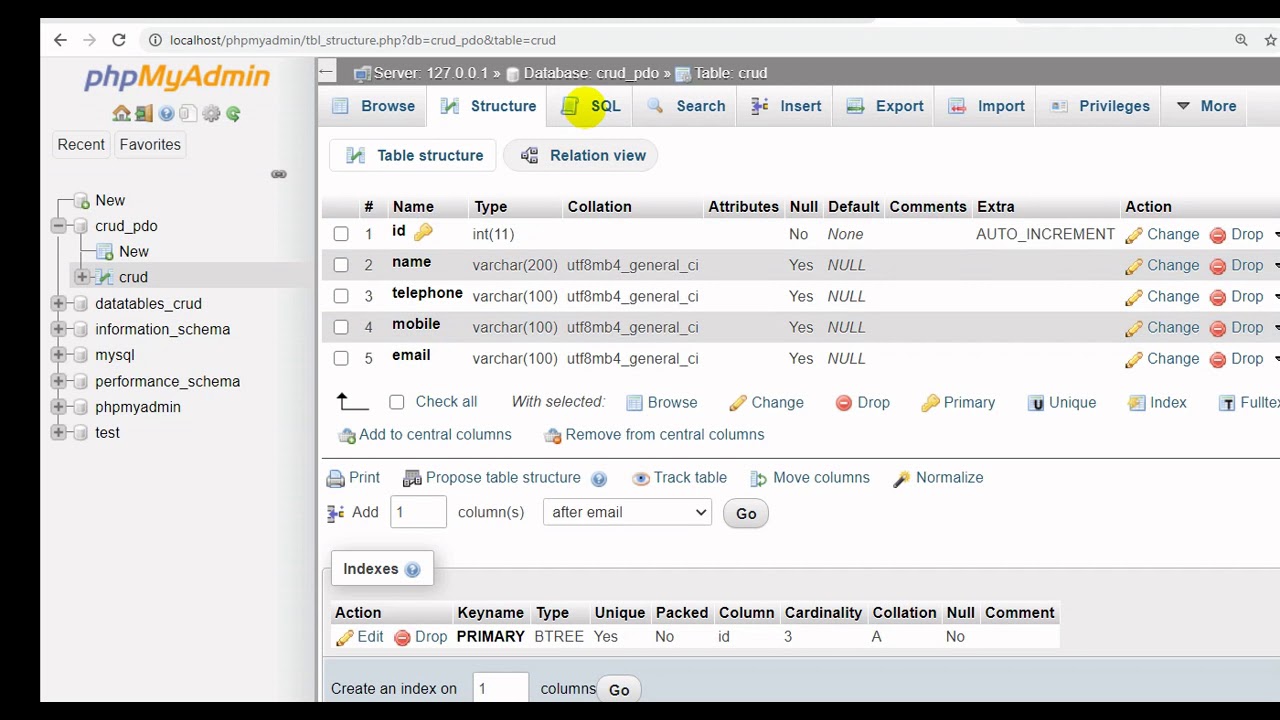The width and height of the screenshot is (1280, 720).
Task: Open Recent tables list
Action: coord(81,144)
